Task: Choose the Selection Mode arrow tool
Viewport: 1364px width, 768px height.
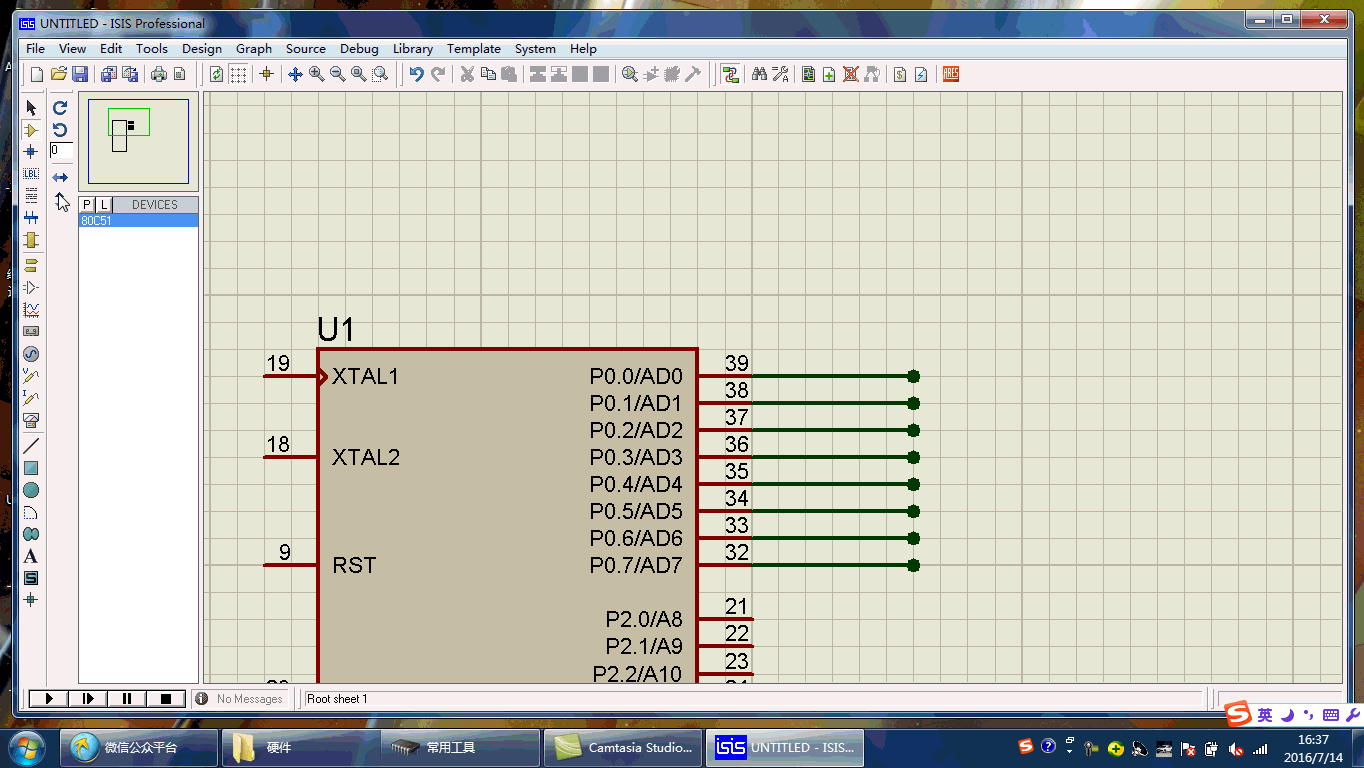Action: pyautogui.click(x=31, y=108)
